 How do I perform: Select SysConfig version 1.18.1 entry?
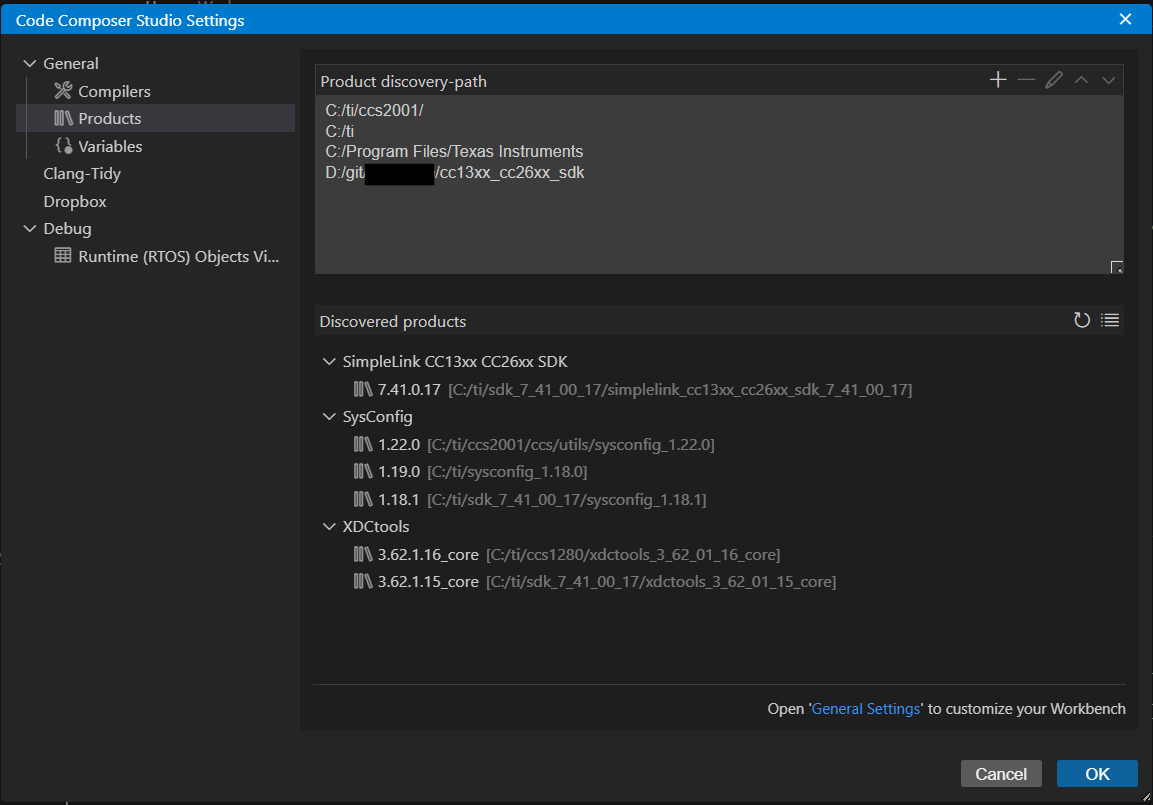point(529,499)
